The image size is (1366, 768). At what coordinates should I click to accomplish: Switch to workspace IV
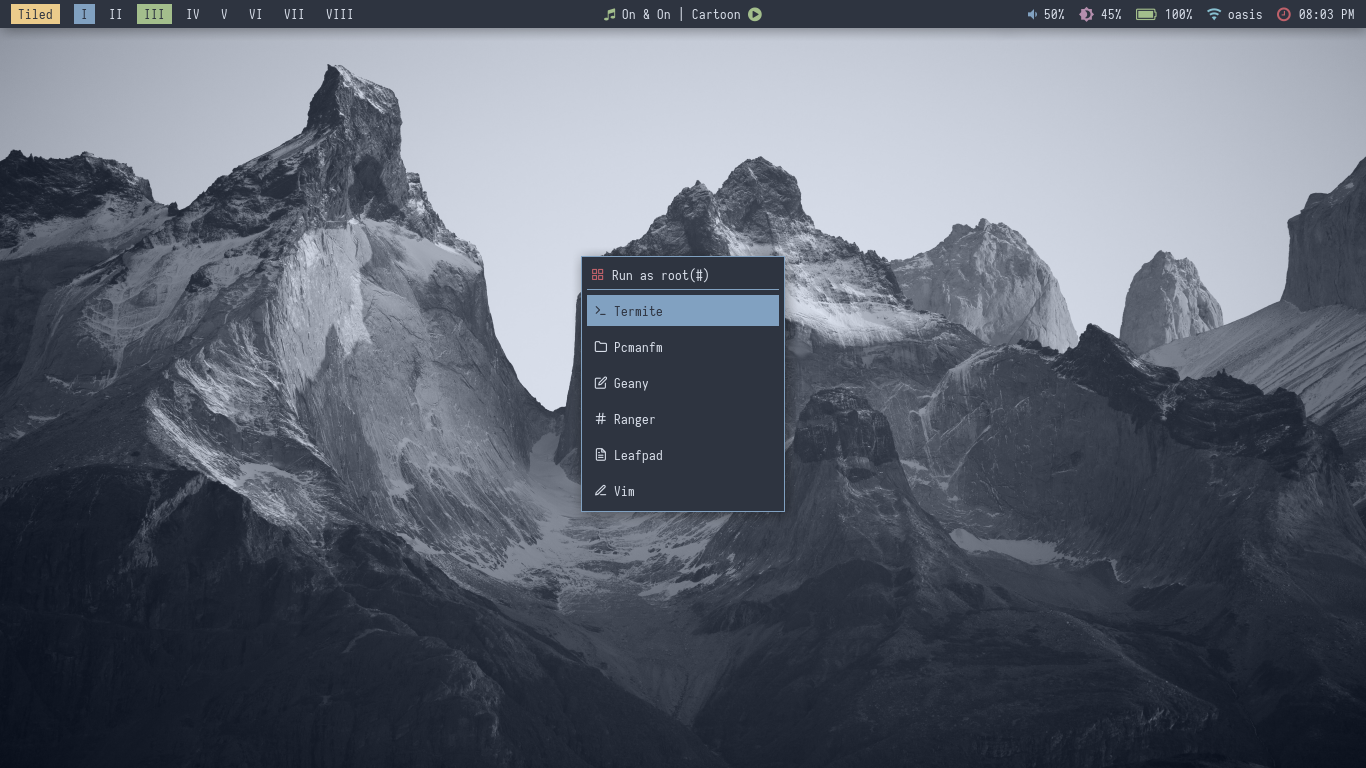(193, 14)
